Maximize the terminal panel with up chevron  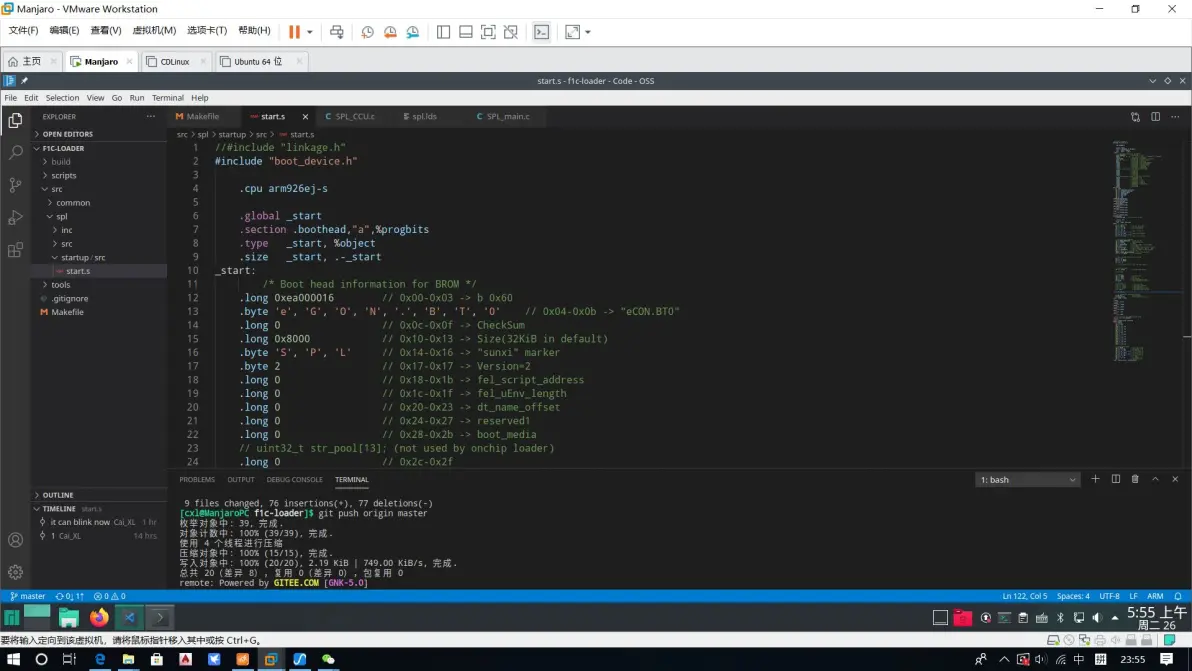pyautogui.click(x=1155, y=479)
